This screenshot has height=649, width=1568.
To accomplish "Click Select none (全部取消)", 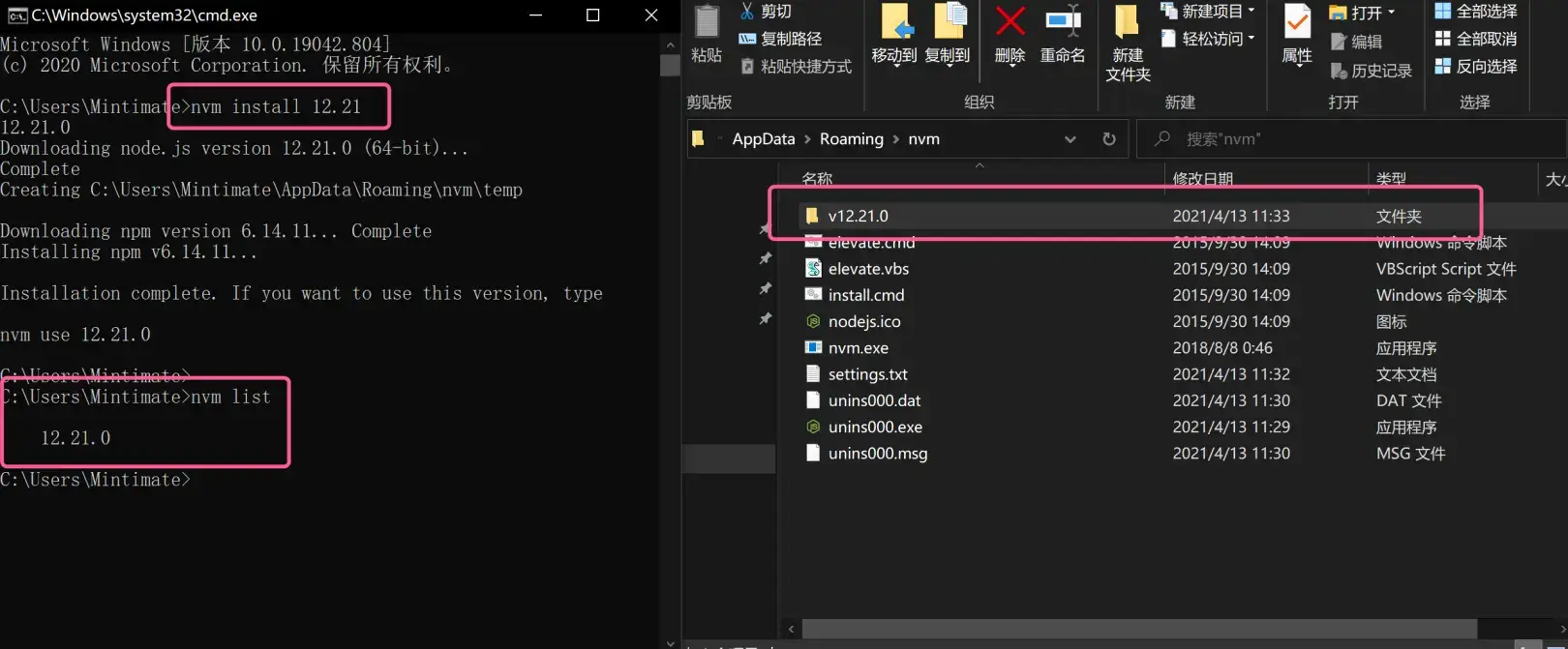I will pyautogui.click(x=1475, y=39).
